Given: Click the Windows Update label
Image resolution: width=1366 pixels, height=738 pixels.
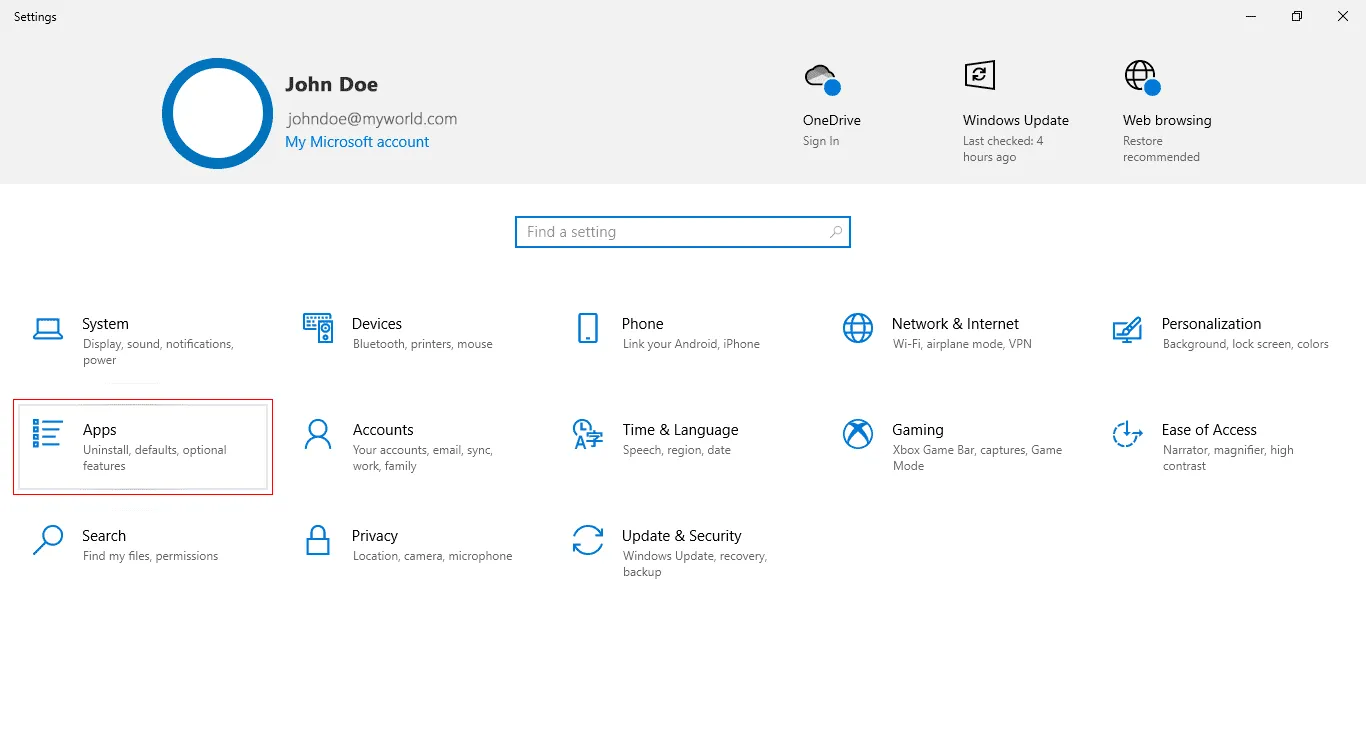Looking at the screenshot, I should pyautogui.click(x=1016, y=120).
